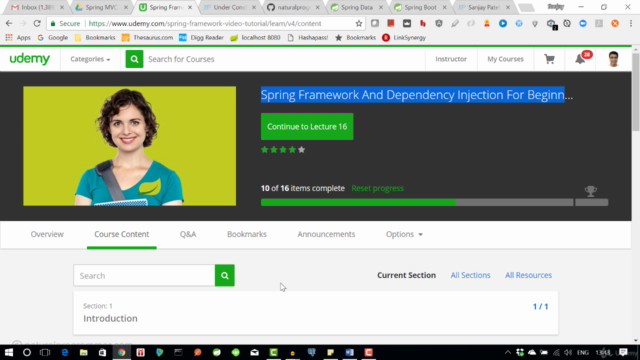The width and height of the screenshot is (640, 360).
Task: Open Windows Store from the taskbar
Action: [102, 352]
